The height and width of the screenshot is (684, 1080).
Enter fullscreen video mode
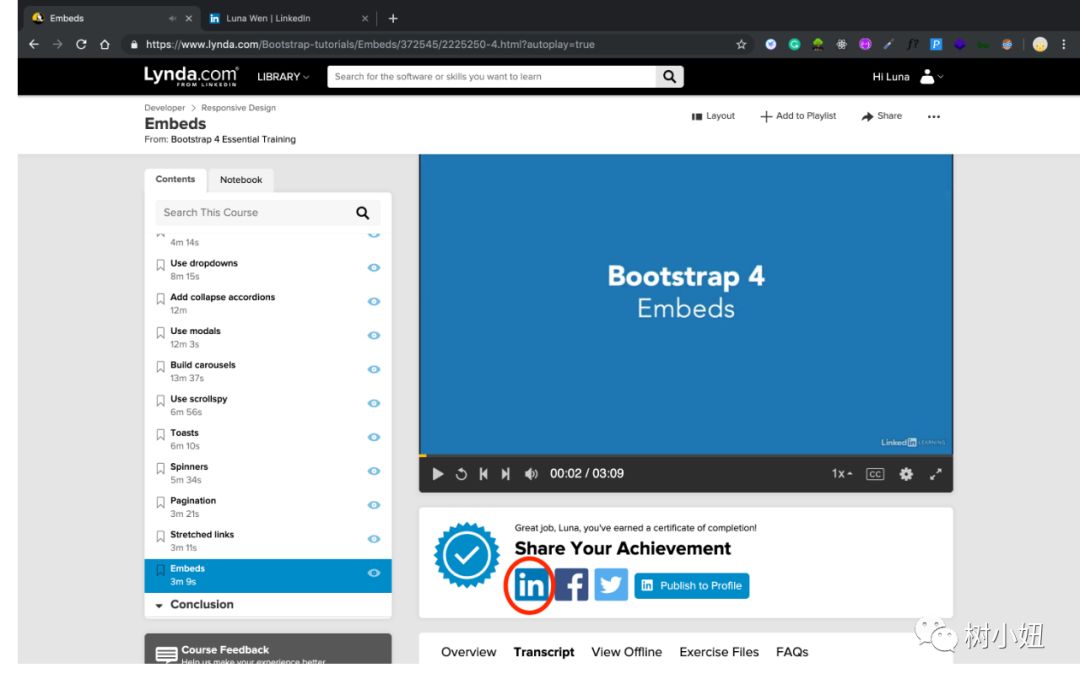tap(935, 474)
